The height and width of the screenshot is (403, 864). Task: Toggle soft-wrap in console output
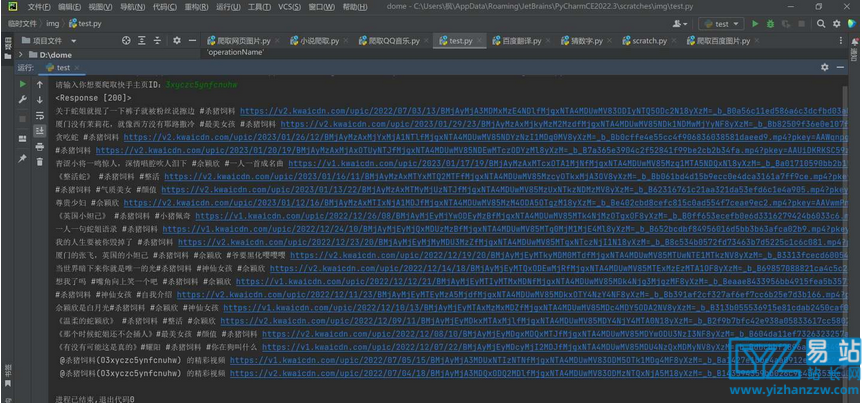pyautogui.click(x=40, y=115)
